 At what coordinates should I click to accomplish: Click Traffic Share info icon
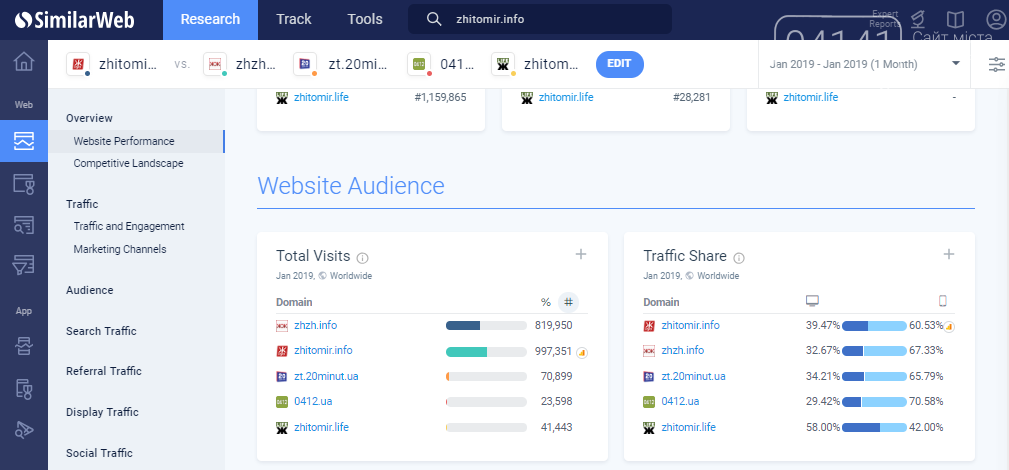[739, 258]
